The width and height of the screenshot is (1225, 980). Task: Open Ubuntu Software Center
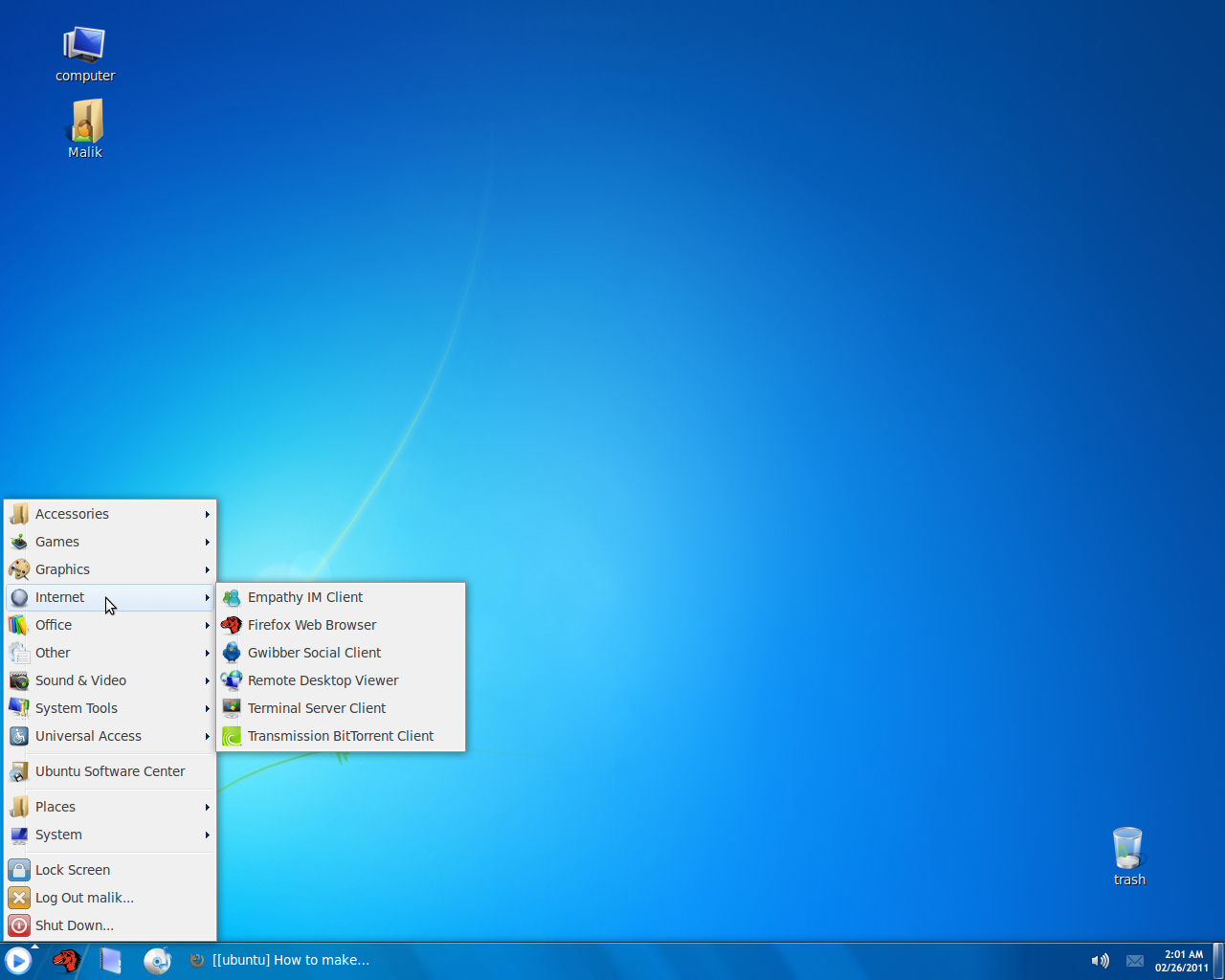point(110,770)
